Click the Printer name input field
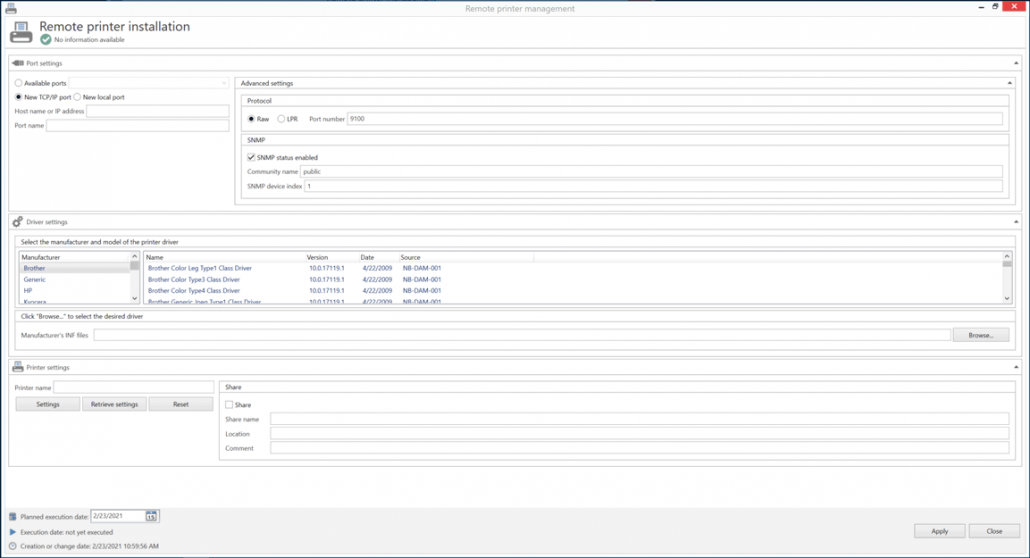 [x=133, y=388]
